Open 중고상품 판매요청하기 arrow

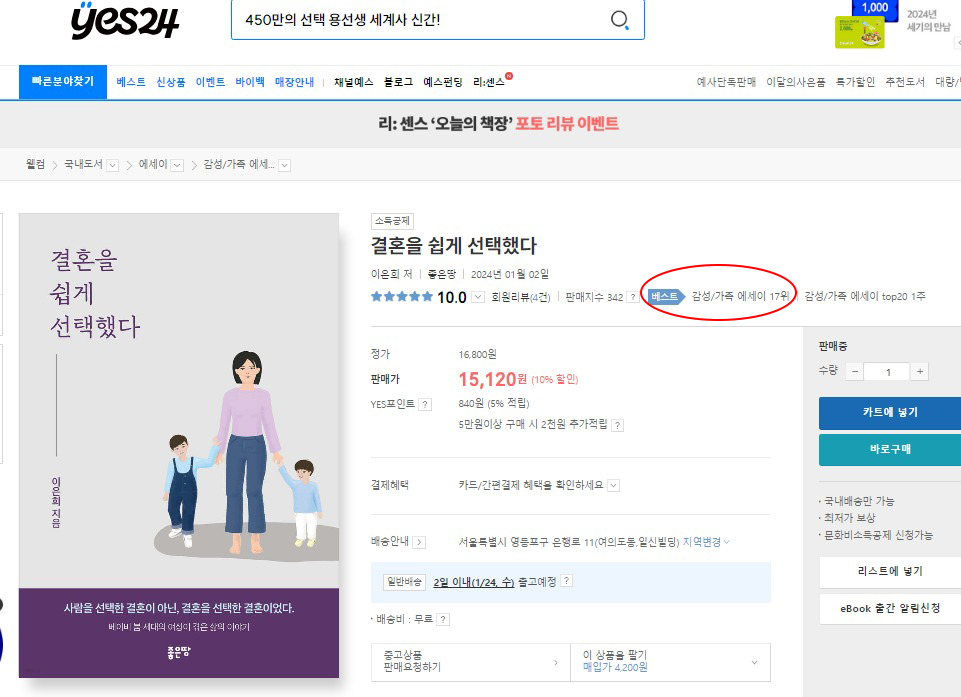pos(556,663)
